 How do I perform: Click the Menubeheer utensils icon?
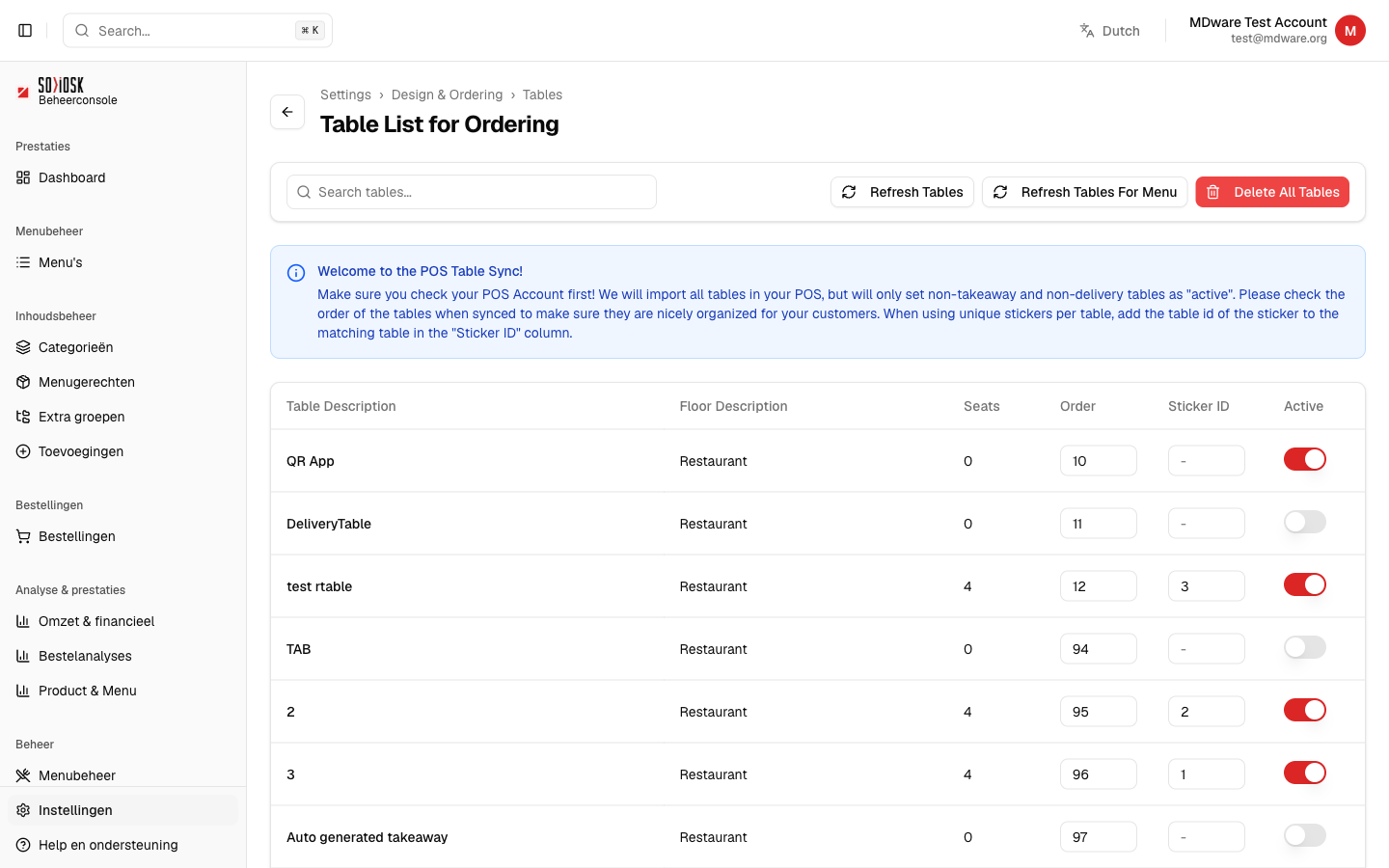click(x=23, y=775)
